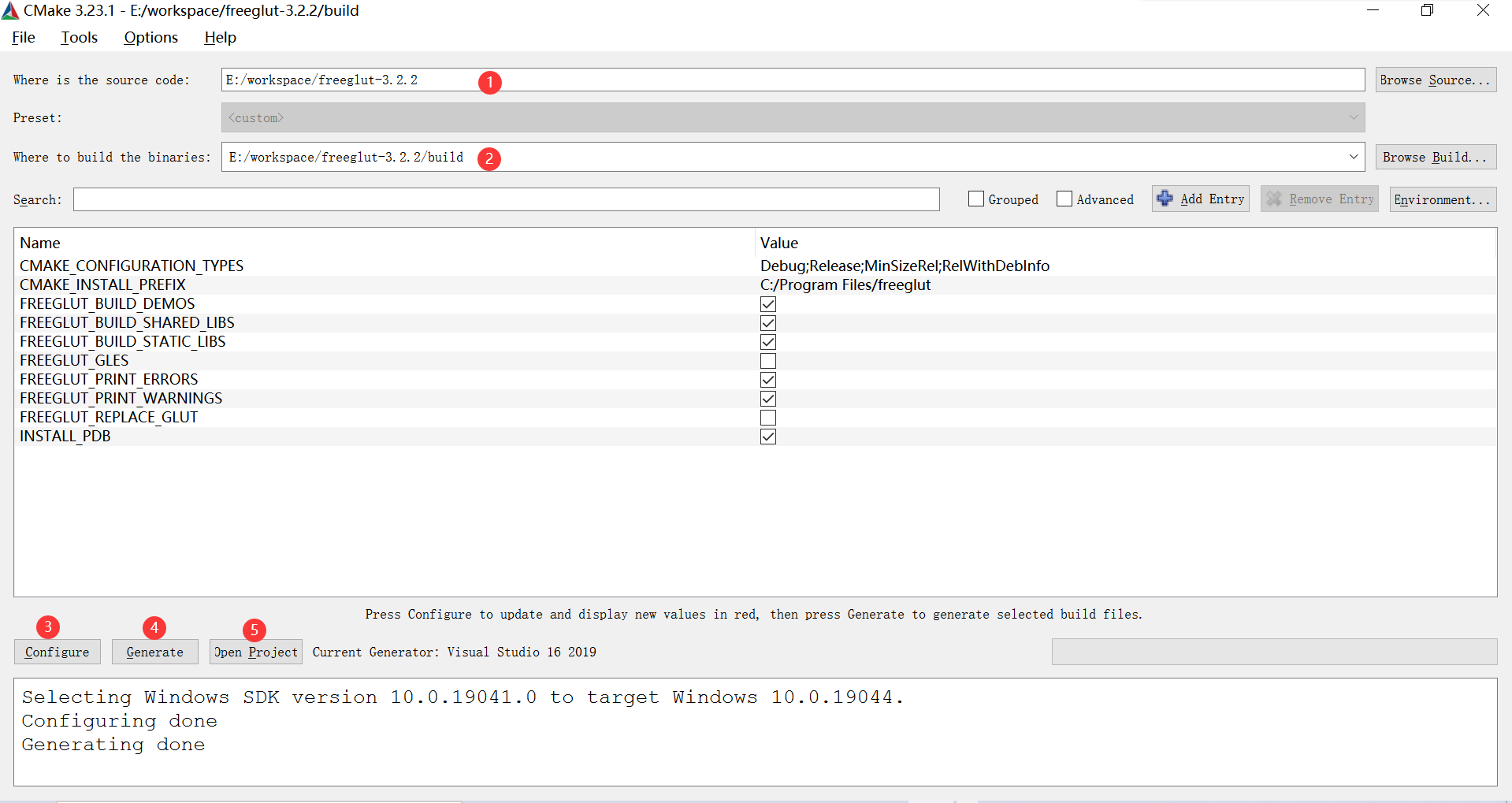Click the X icon on Remove Entry
The height and width of the screenshot is (803, 1512).
[x=1273, y=199]
